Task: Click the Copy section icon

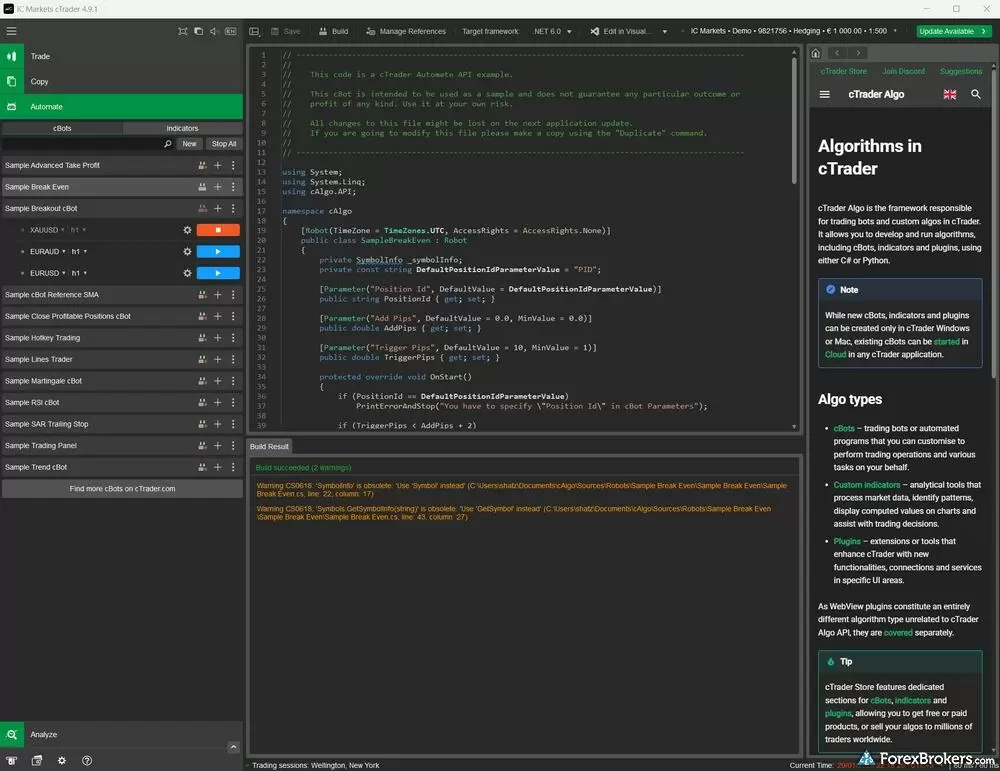Action: tap(11, 81)
